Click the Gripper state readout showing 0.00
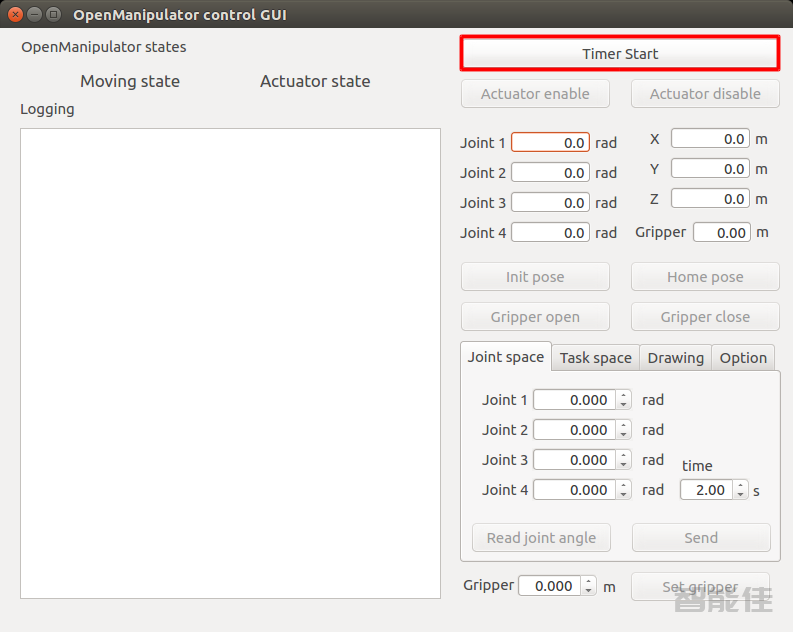This screenshot has height=632, width=793. 722,233
